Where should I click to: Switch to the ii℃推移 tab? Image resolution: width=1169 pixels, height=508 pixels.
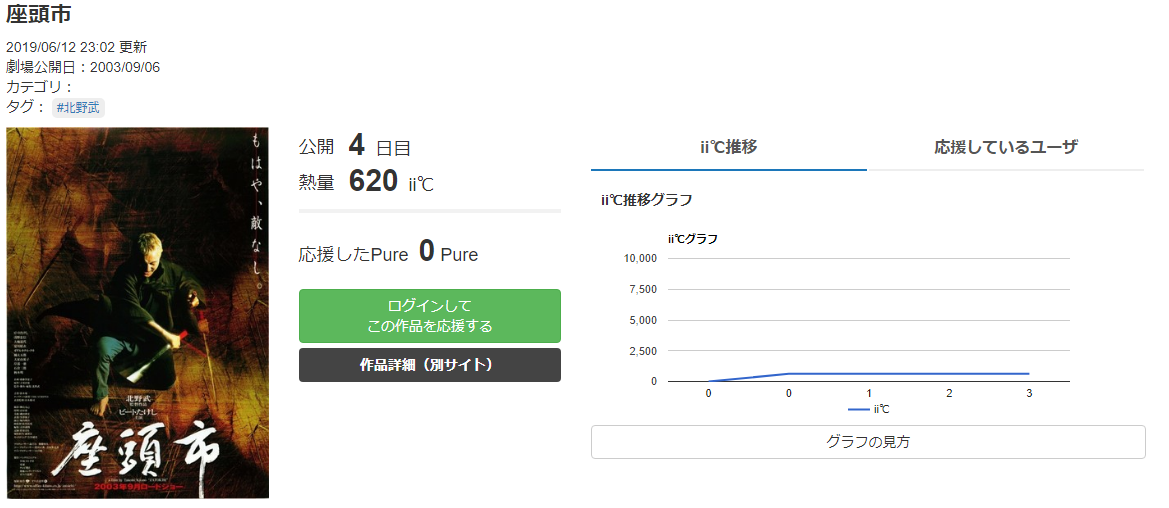[728, 147]
